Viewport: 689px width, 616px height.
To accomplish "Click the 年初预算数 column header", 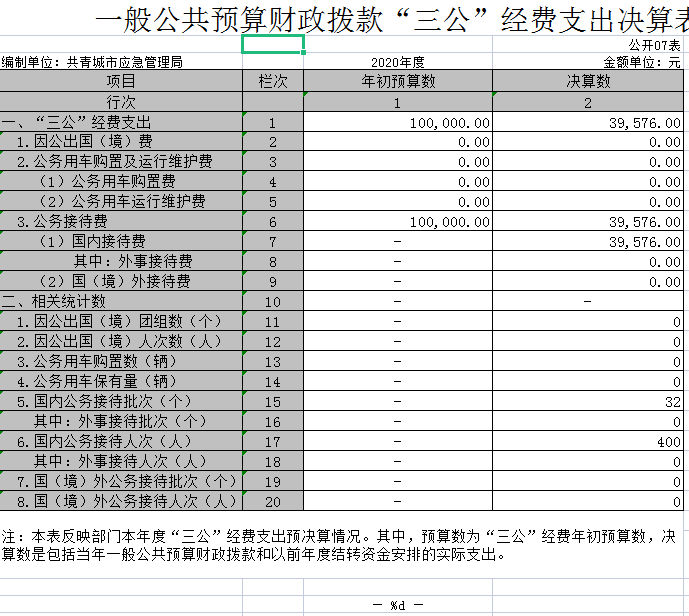I will (x=397, y=81).
